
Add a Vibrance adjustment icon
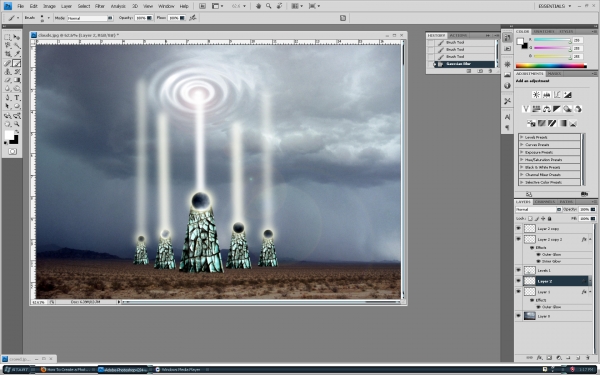(526, 109)
